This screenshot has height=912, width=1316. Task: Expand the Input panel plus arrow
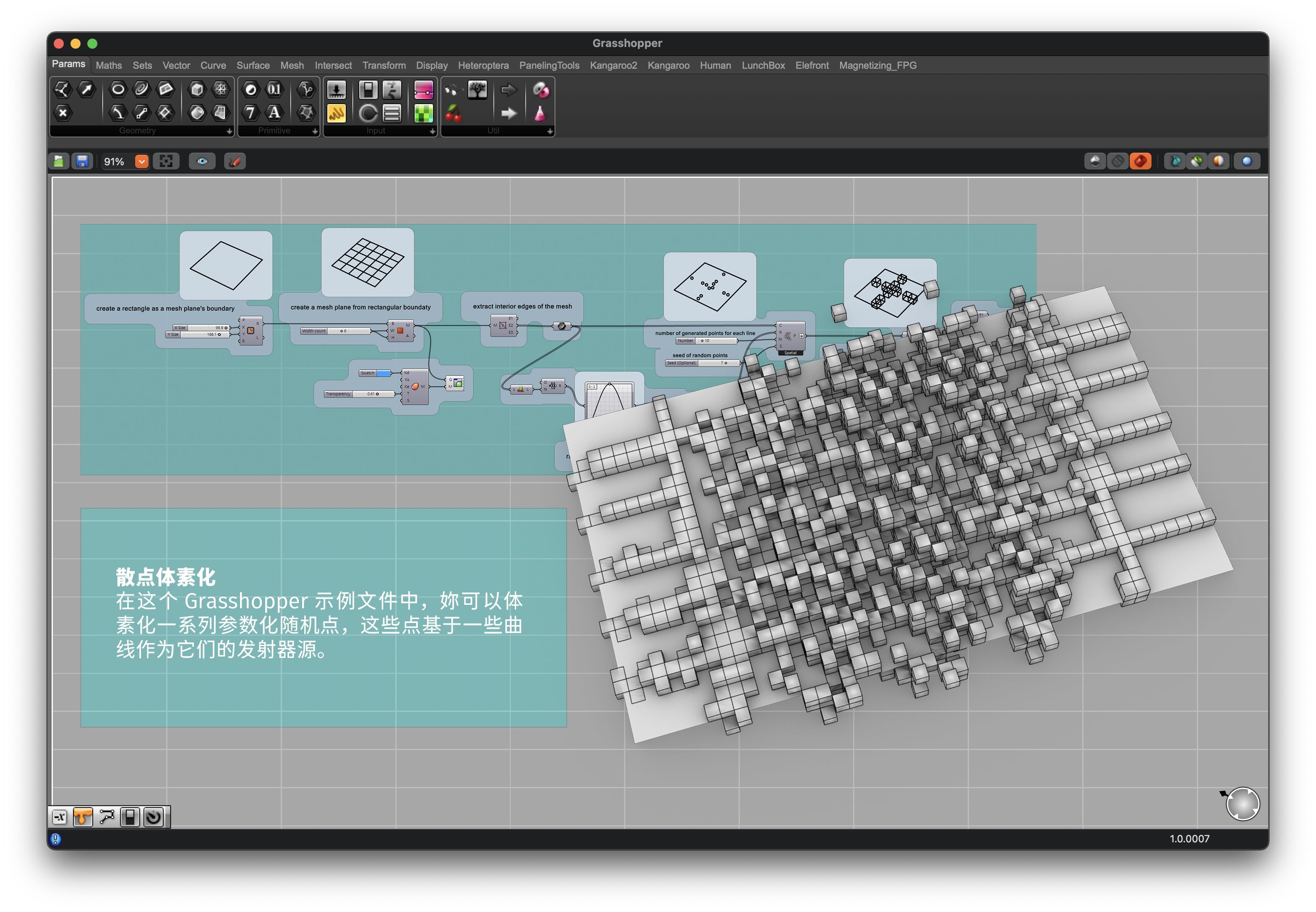coord(432,131)
